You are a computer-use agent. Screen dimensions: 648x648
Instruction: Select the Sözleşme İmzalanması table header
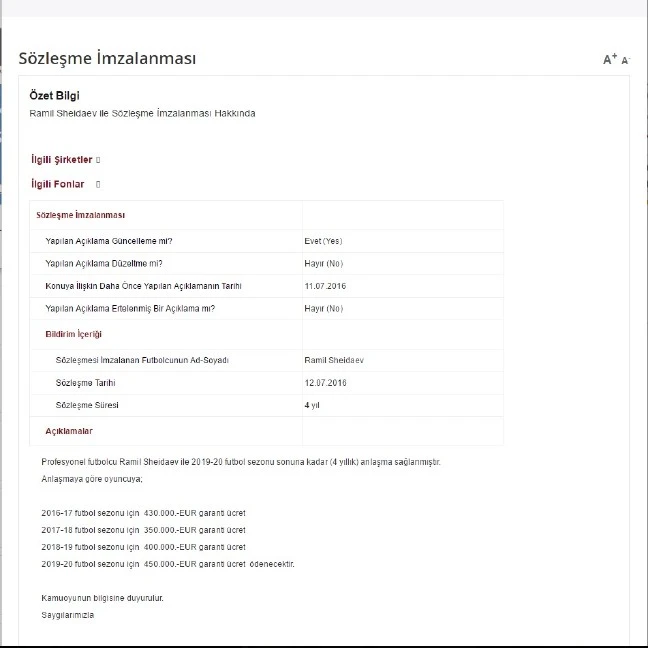[80, 215]
